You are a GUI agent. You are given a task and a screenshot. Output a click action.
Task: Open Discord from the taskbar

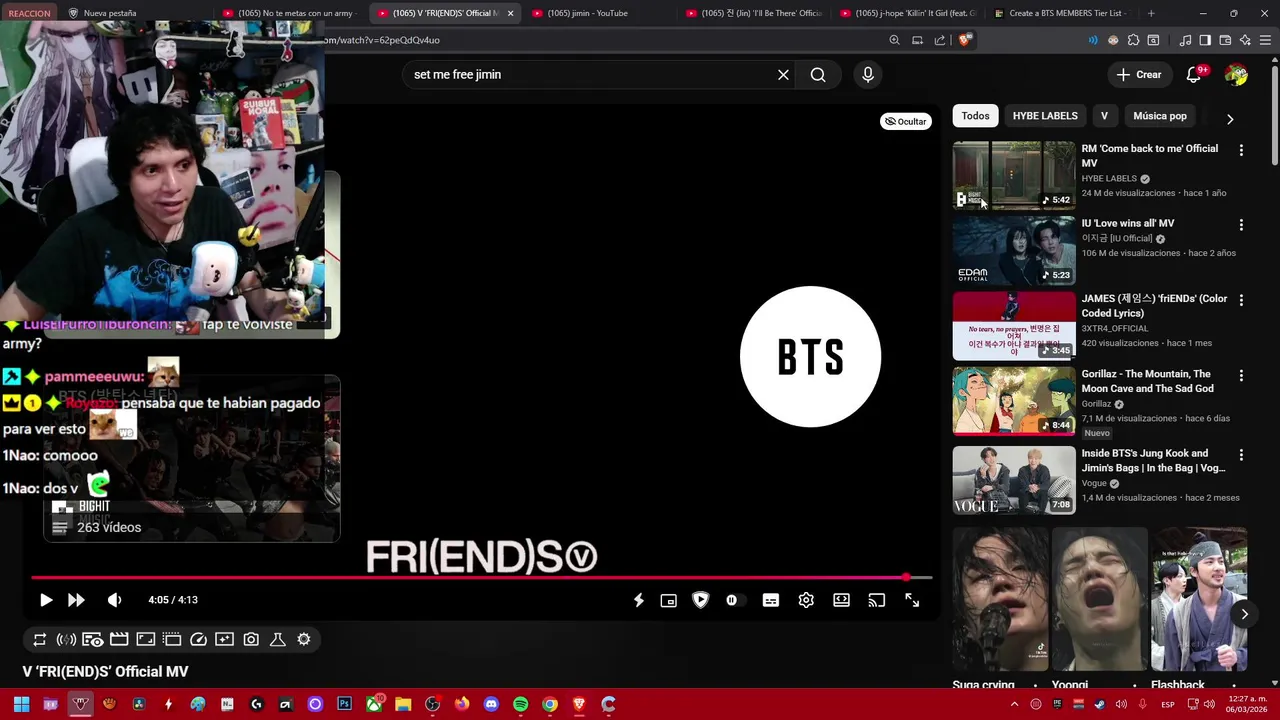[x=491, y=704]
